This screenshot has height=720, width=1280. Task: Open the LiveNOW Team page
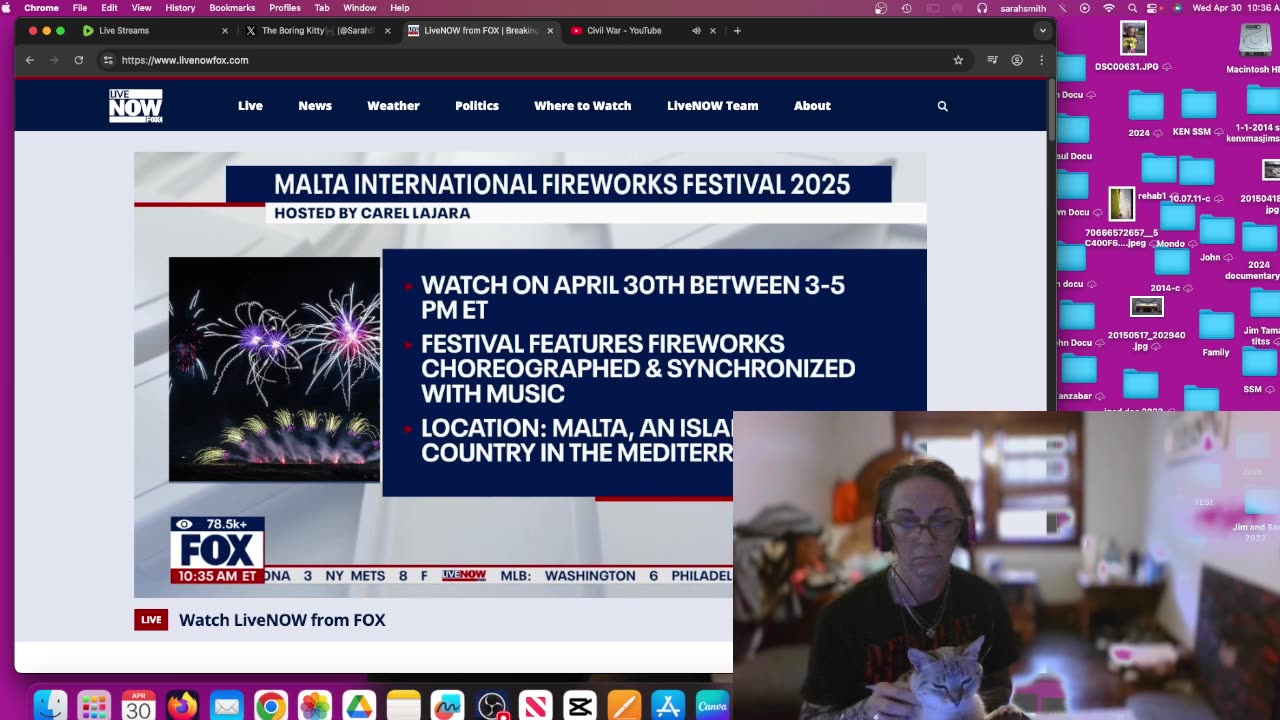pyautogui.click(x=712, y=105)
